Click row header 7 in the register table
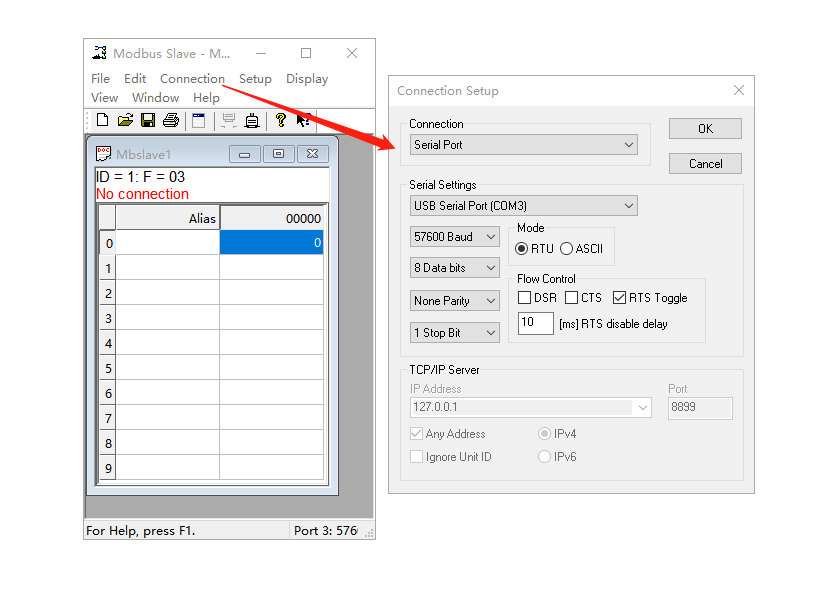Image resolution: width=824 pixels, height=616 pixels. pyautogui.click(x=108, y=418)
